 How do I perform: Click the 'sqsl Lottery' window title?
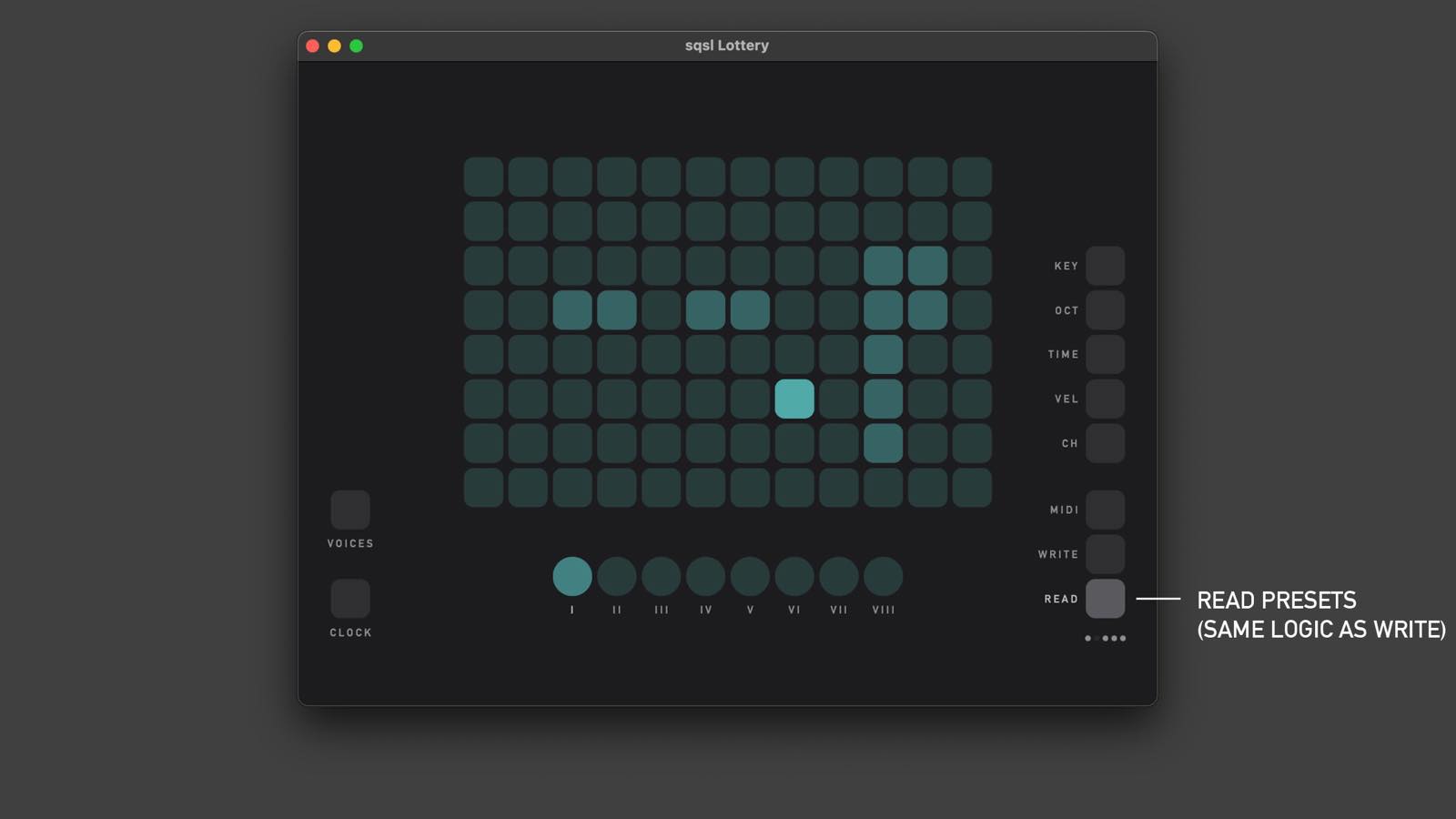click(x=727, y=45)
